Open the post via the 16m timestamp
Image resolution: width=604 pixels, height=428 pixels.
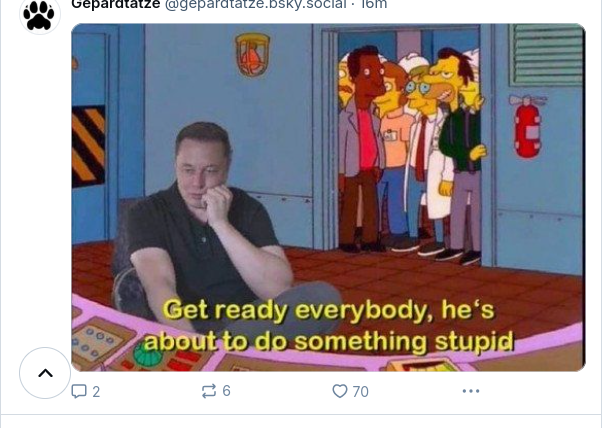point(374,5)
